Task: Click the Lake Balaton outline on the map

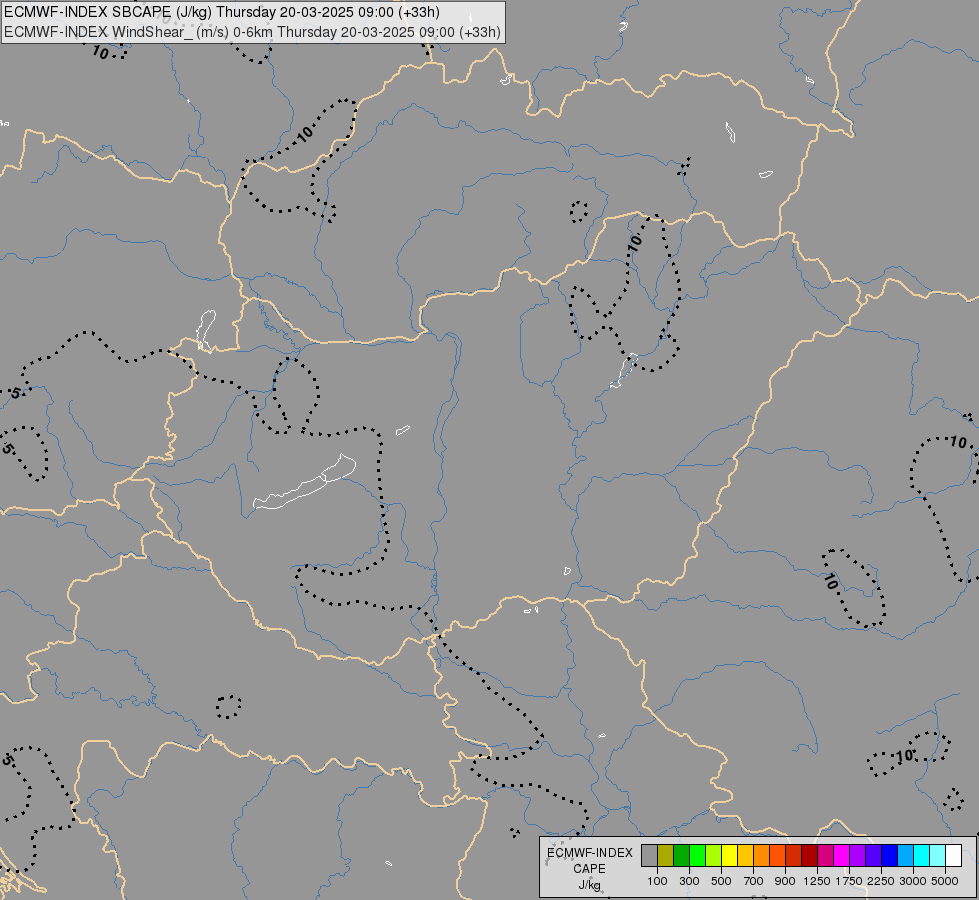Action: [x=305, y=482]
